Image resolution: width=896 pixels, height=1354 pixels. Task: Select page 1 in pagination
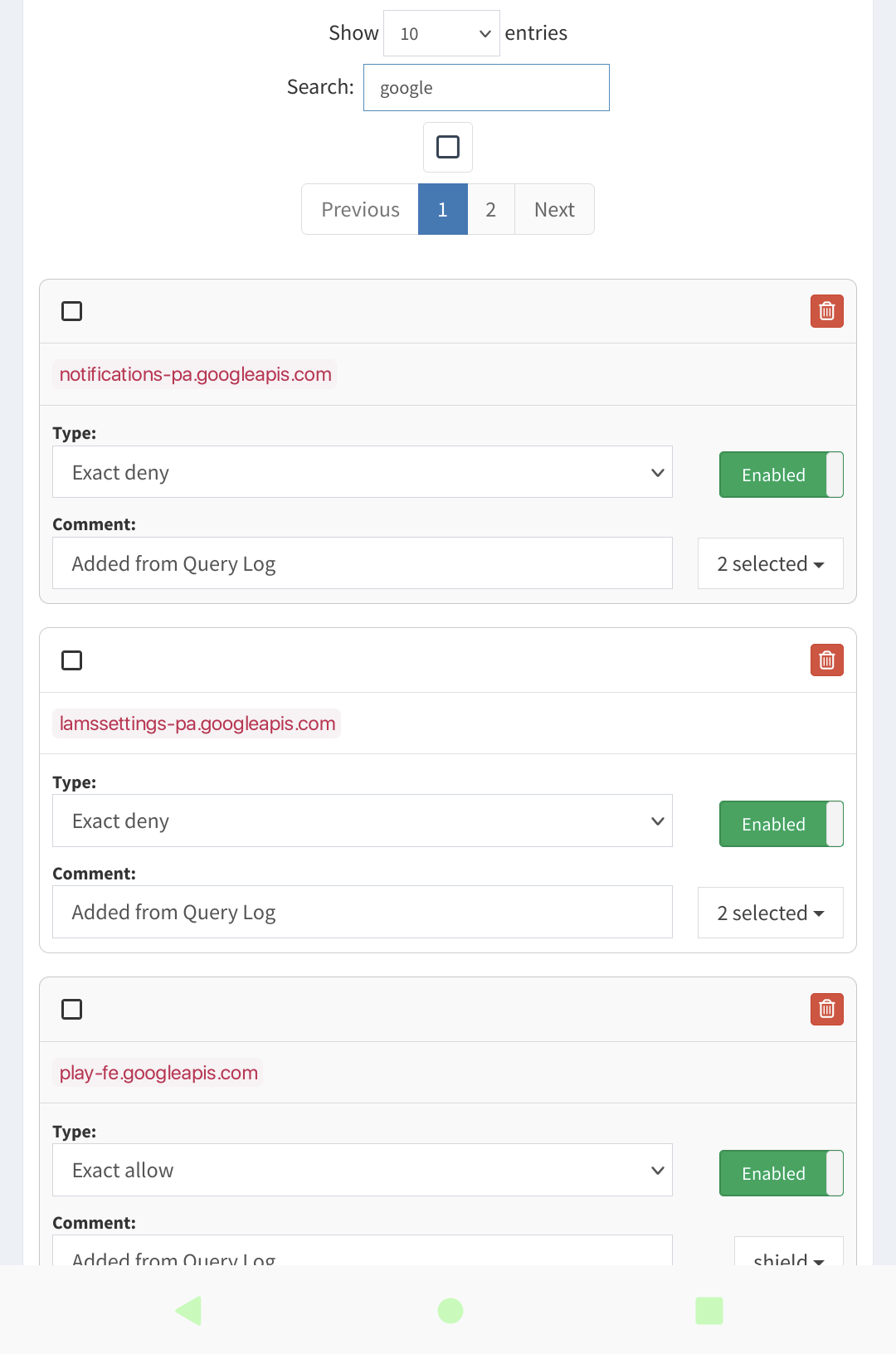point(443,209)
